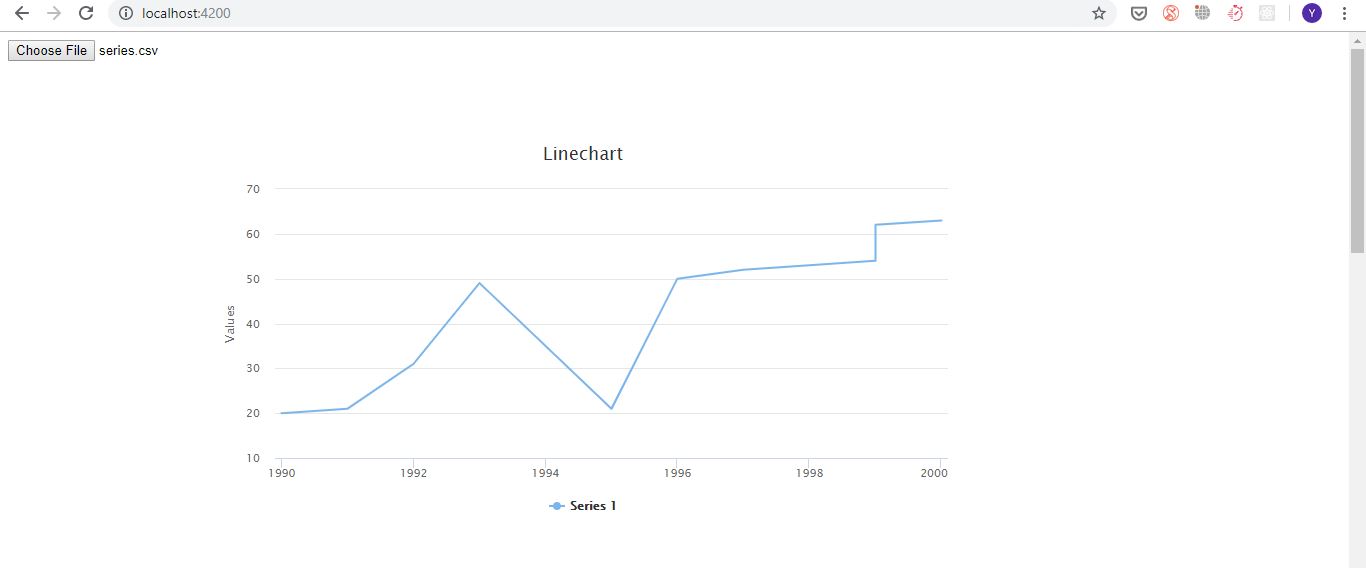View site information icon beside the URL
The image size is (1366, 568).
pyautogui.click(x=126, y=13)
